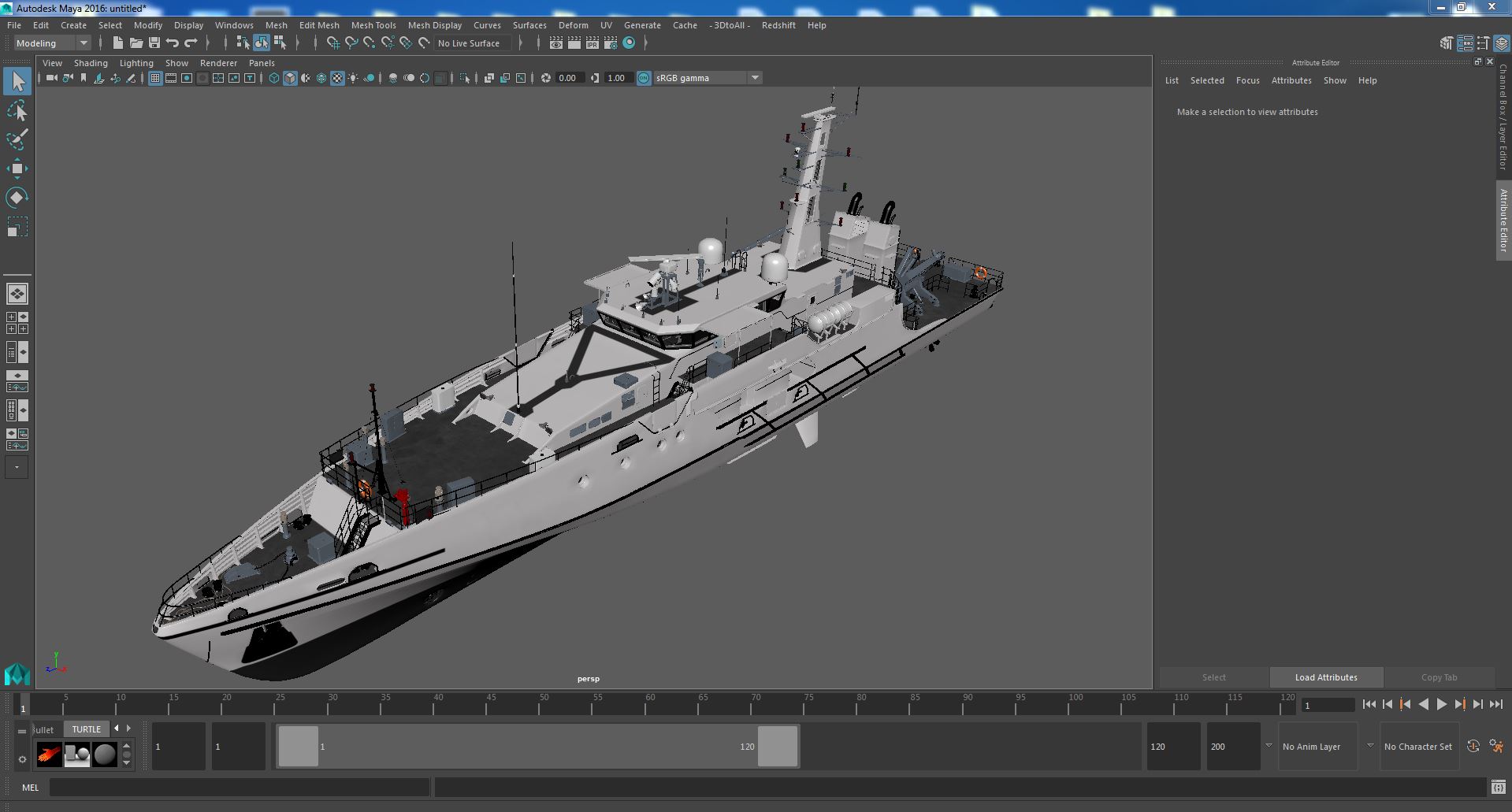Switch to four view layout

(x=17, y=323)
